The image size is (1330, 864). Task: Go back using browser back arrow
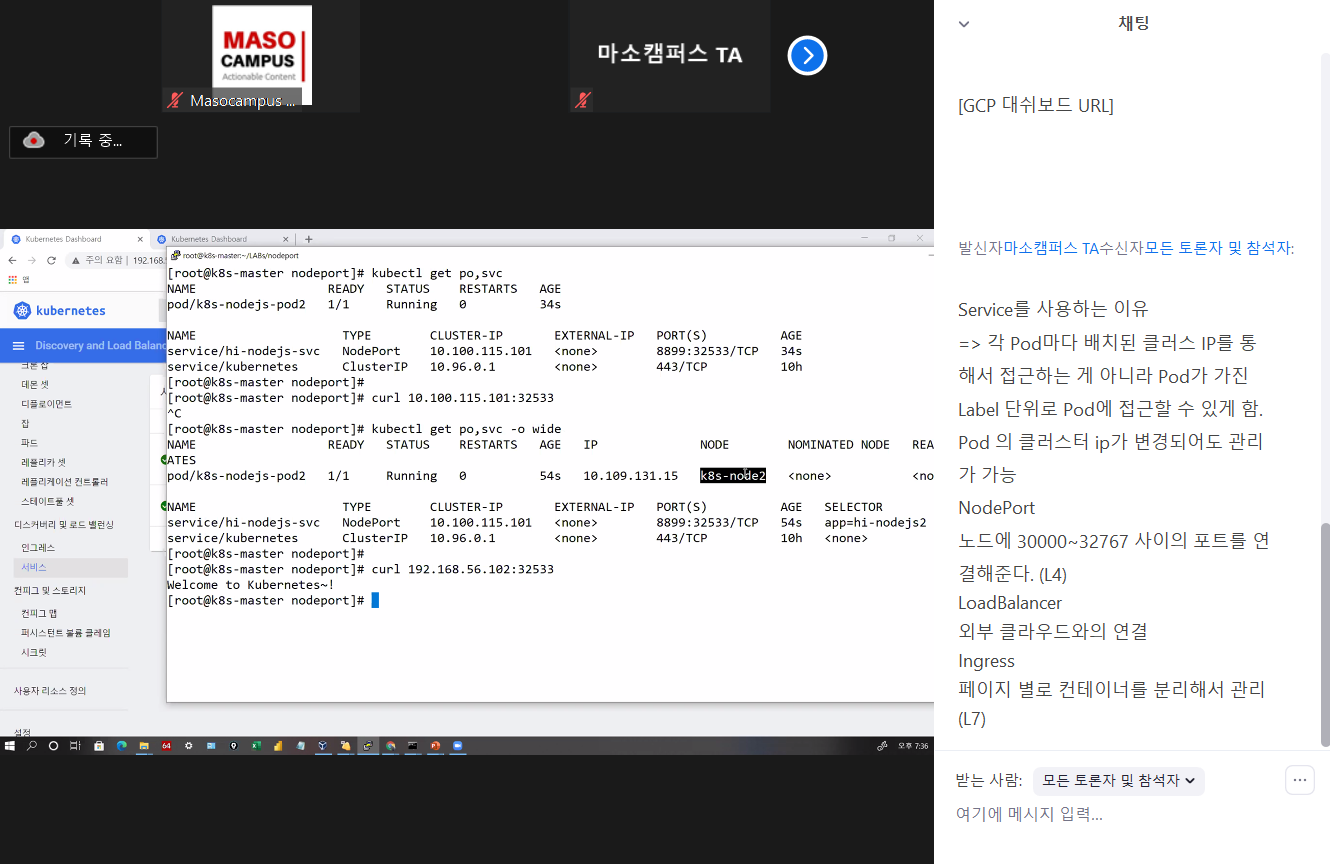12,260
